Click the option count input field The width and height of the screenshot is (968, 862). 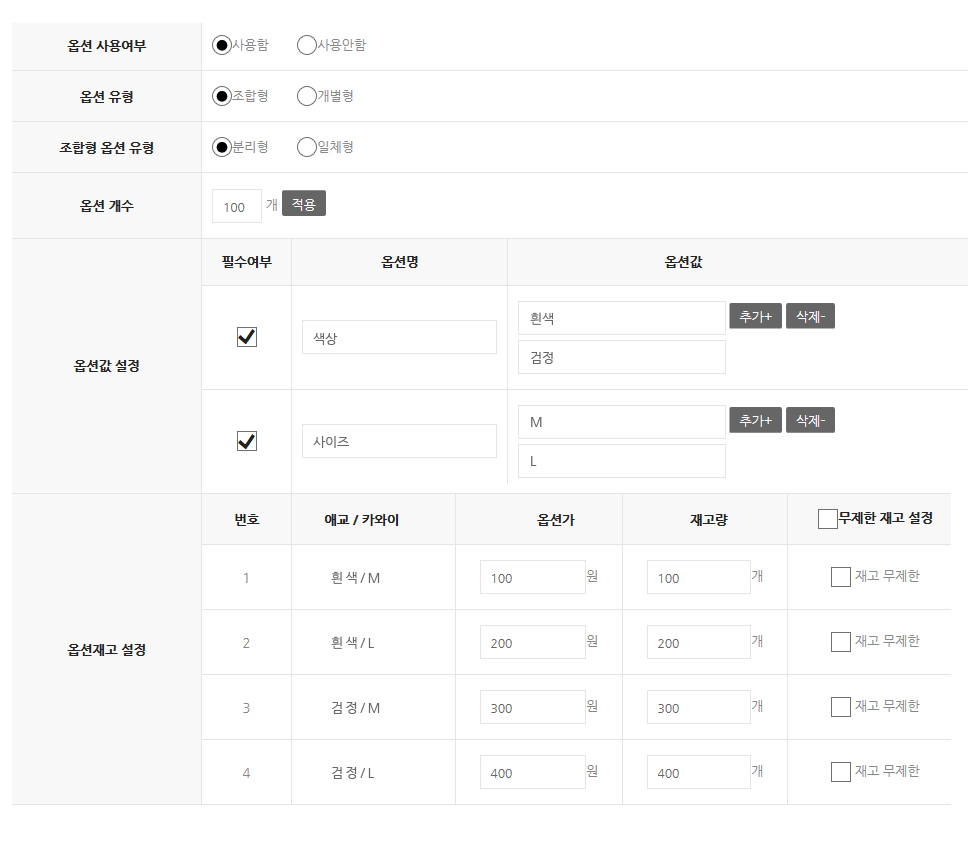(x=236, y=206)
